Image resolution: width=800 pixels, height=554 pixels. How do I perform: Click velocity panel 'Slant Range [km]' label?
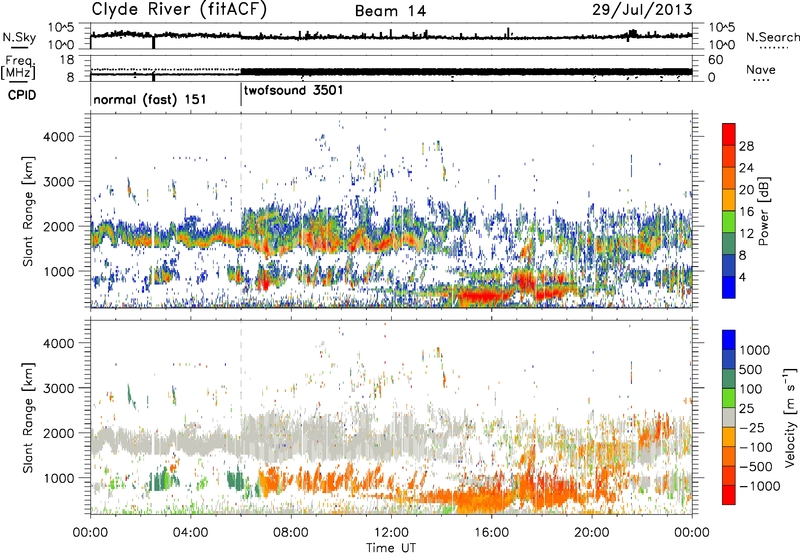pos(28,417)
